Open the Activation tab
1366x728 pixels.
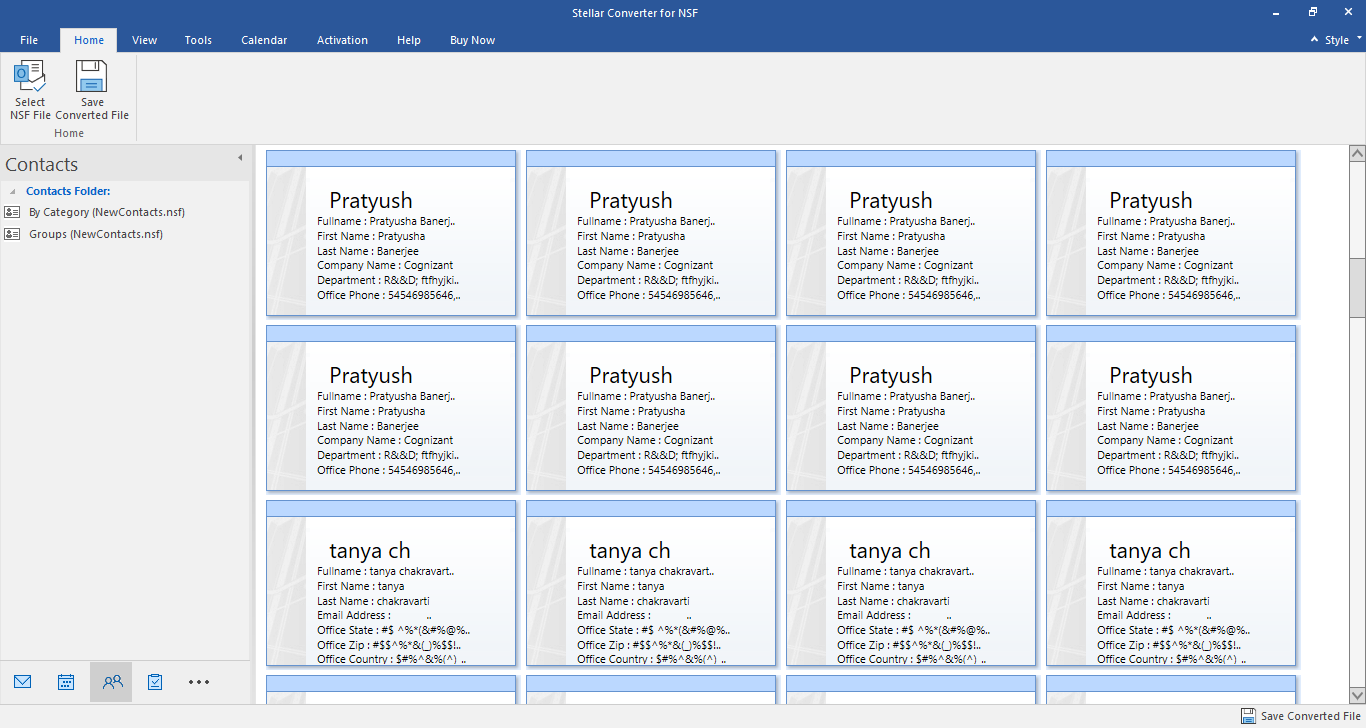[342, 40]
